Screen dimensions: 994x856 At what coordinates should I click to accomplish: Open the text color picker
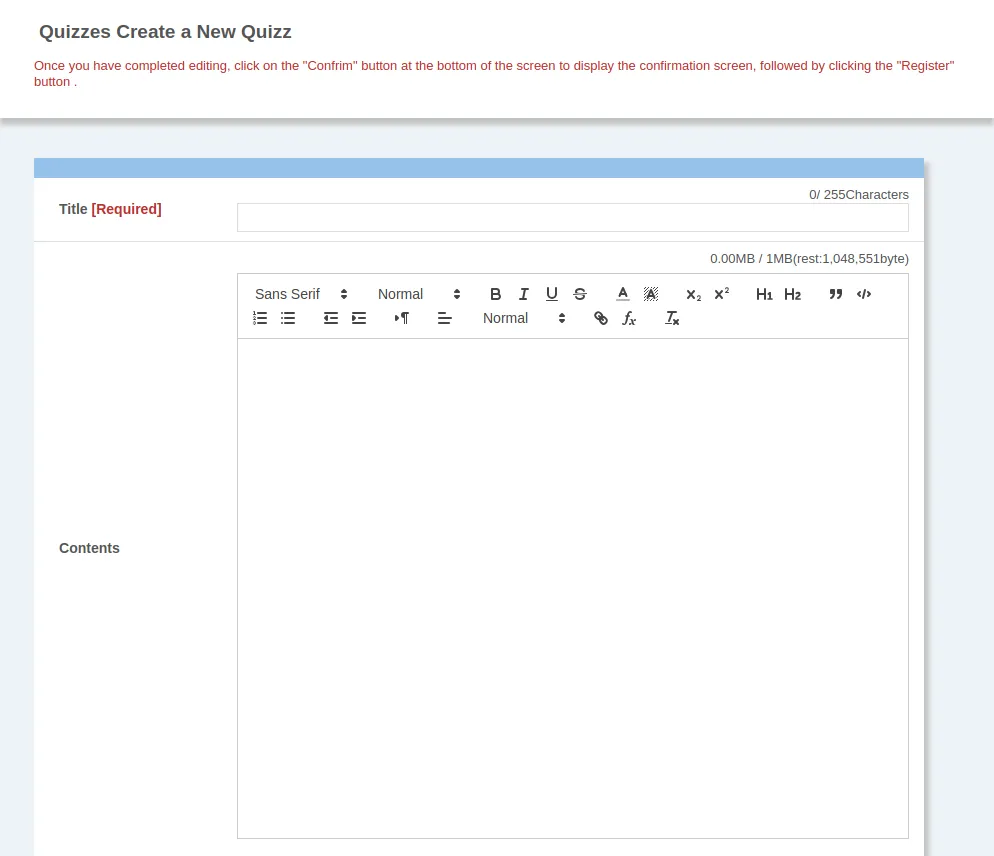(622, 294)
